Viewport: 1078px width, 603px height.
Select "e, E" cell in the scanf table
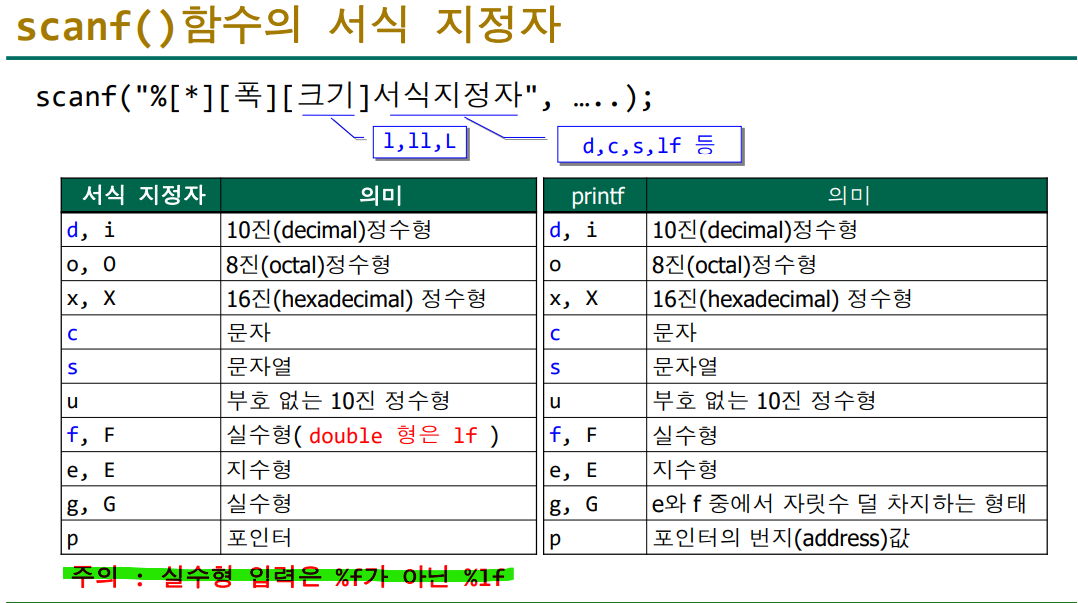141,470
